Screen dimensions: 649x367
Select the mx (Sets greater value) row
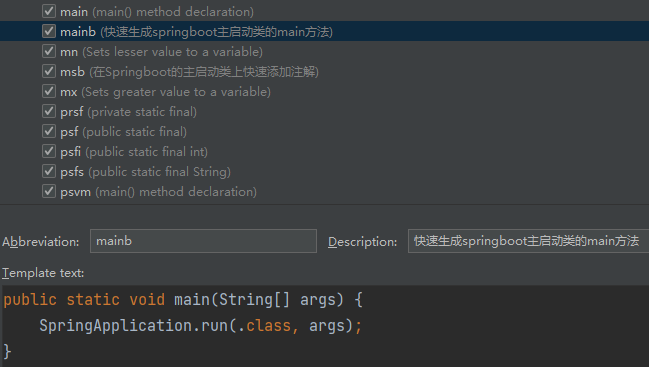pos(324,91)
